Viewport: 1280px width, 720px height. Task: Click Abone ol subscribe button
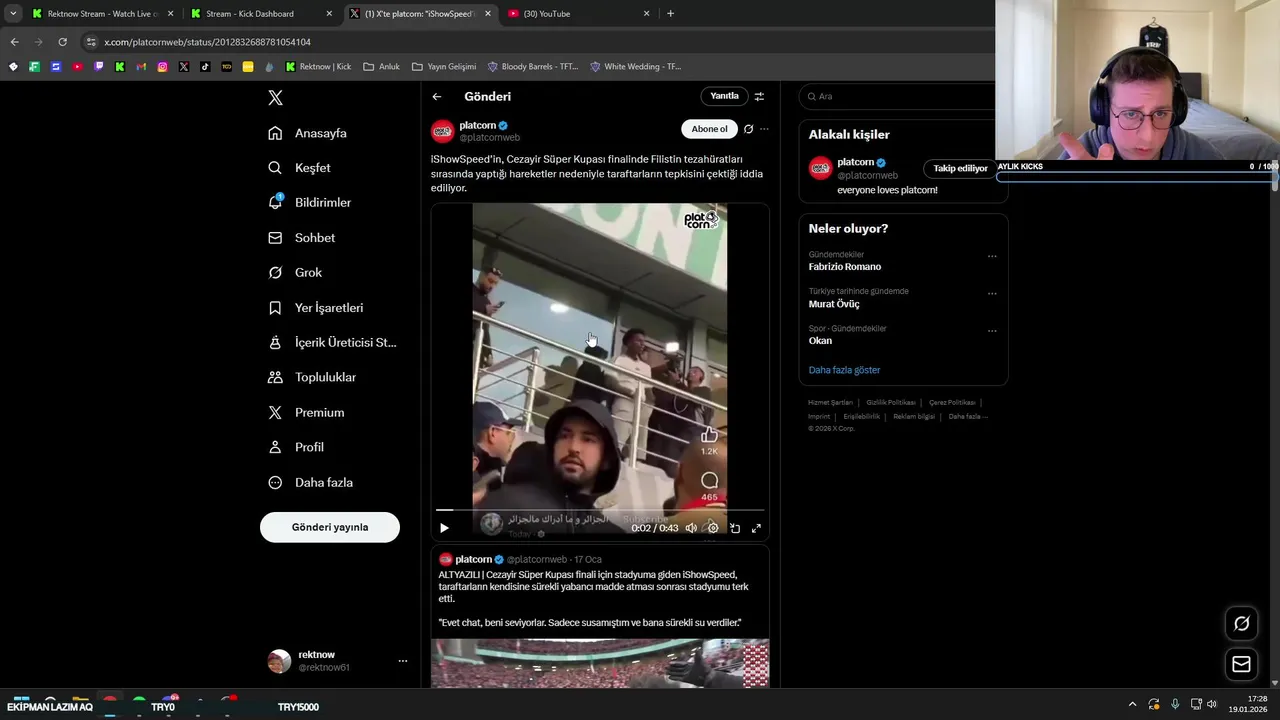tap(709, 129)
